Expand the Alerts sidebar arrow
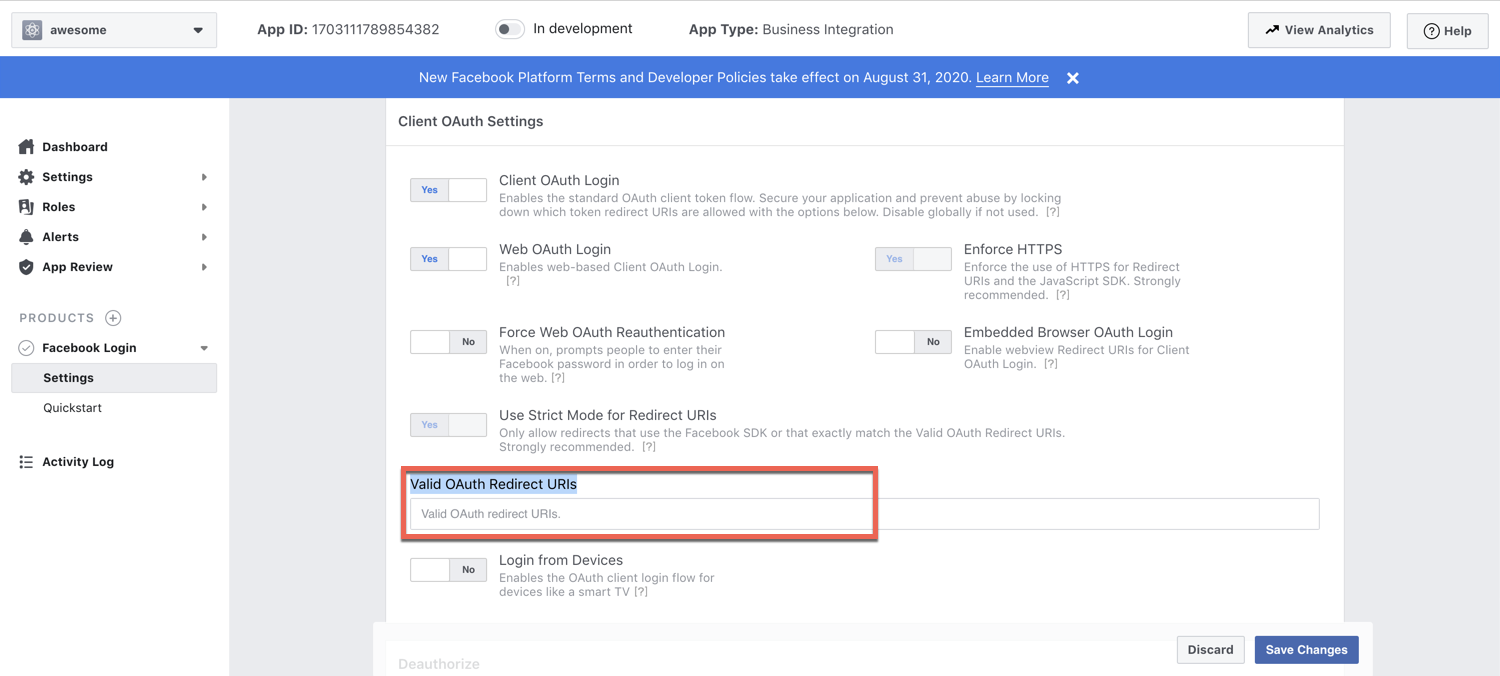Screen dimensions: 1500x676 click(x=204, y=237)
